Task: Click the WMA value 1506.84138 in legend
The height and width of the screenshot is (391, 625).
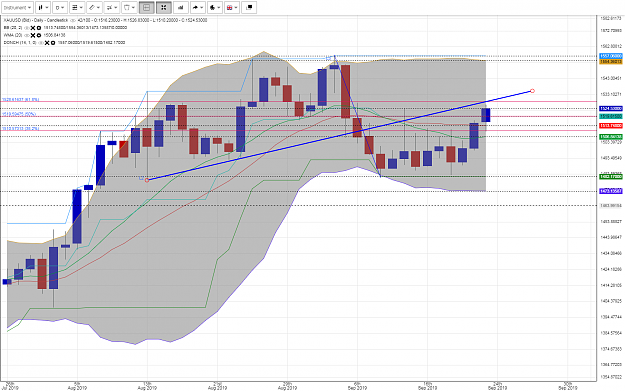Action: tap(54, 35)
